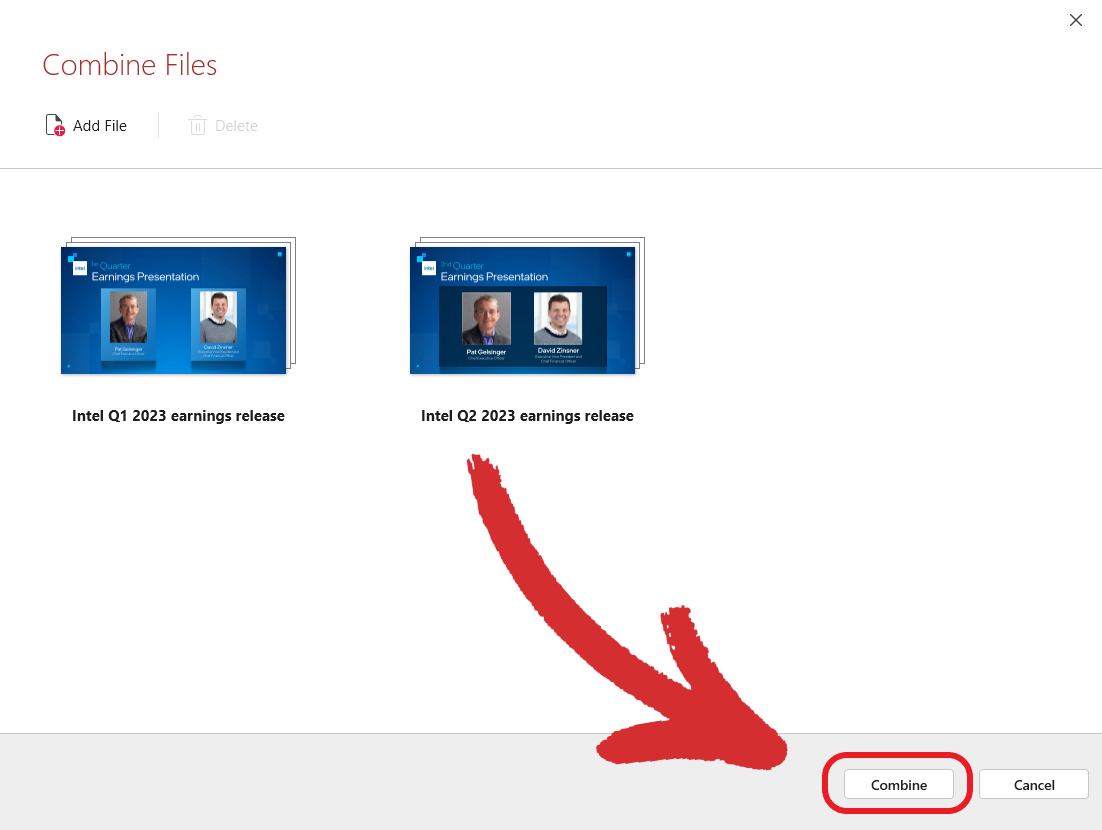1102x830 pixels.
Task: Click the 'Add File' label text
Action: 100,126
